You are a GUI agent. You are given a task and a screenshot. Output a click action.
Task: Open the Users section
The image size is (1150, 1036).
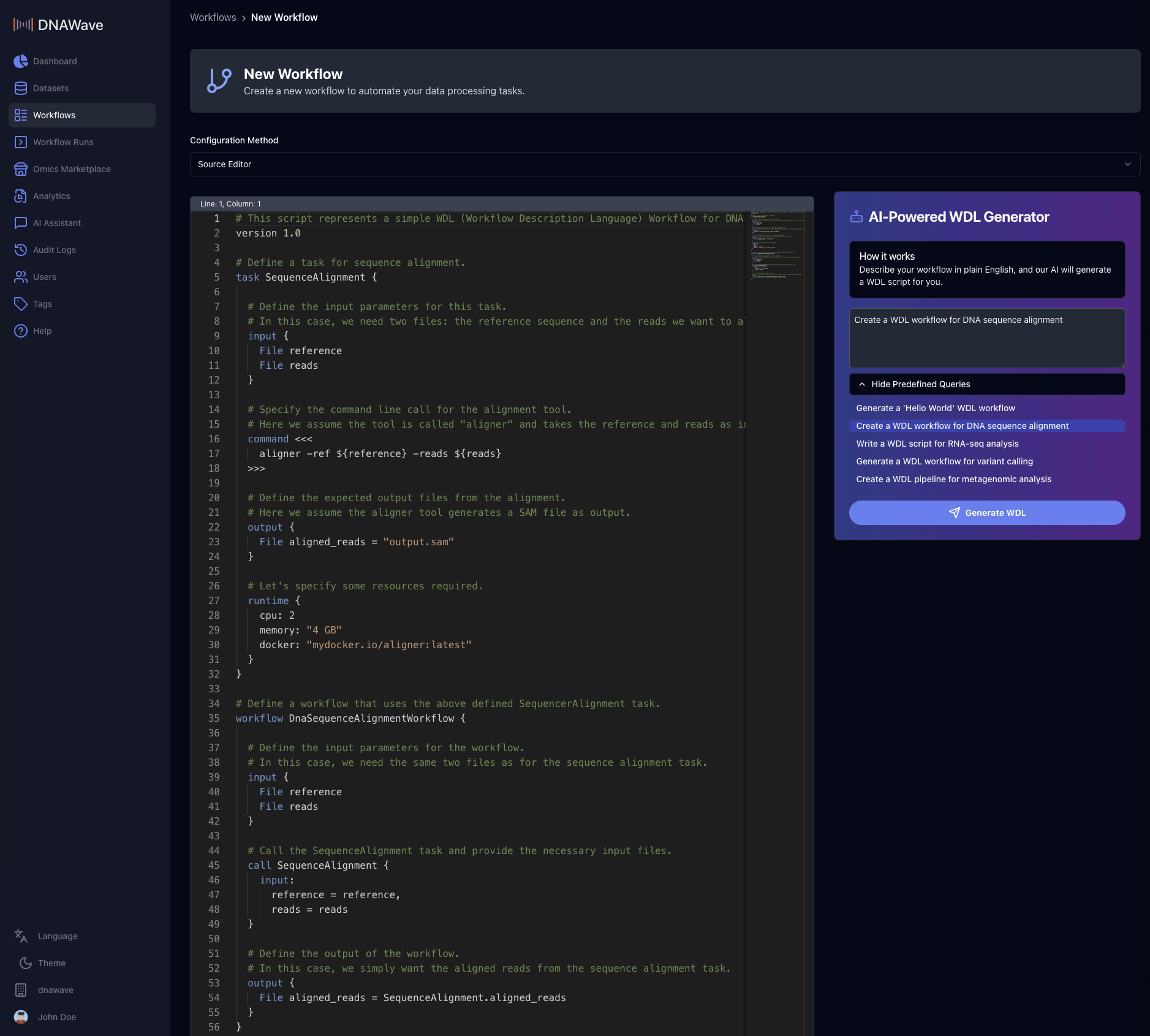pyautogui.click(x=45, y=277)
